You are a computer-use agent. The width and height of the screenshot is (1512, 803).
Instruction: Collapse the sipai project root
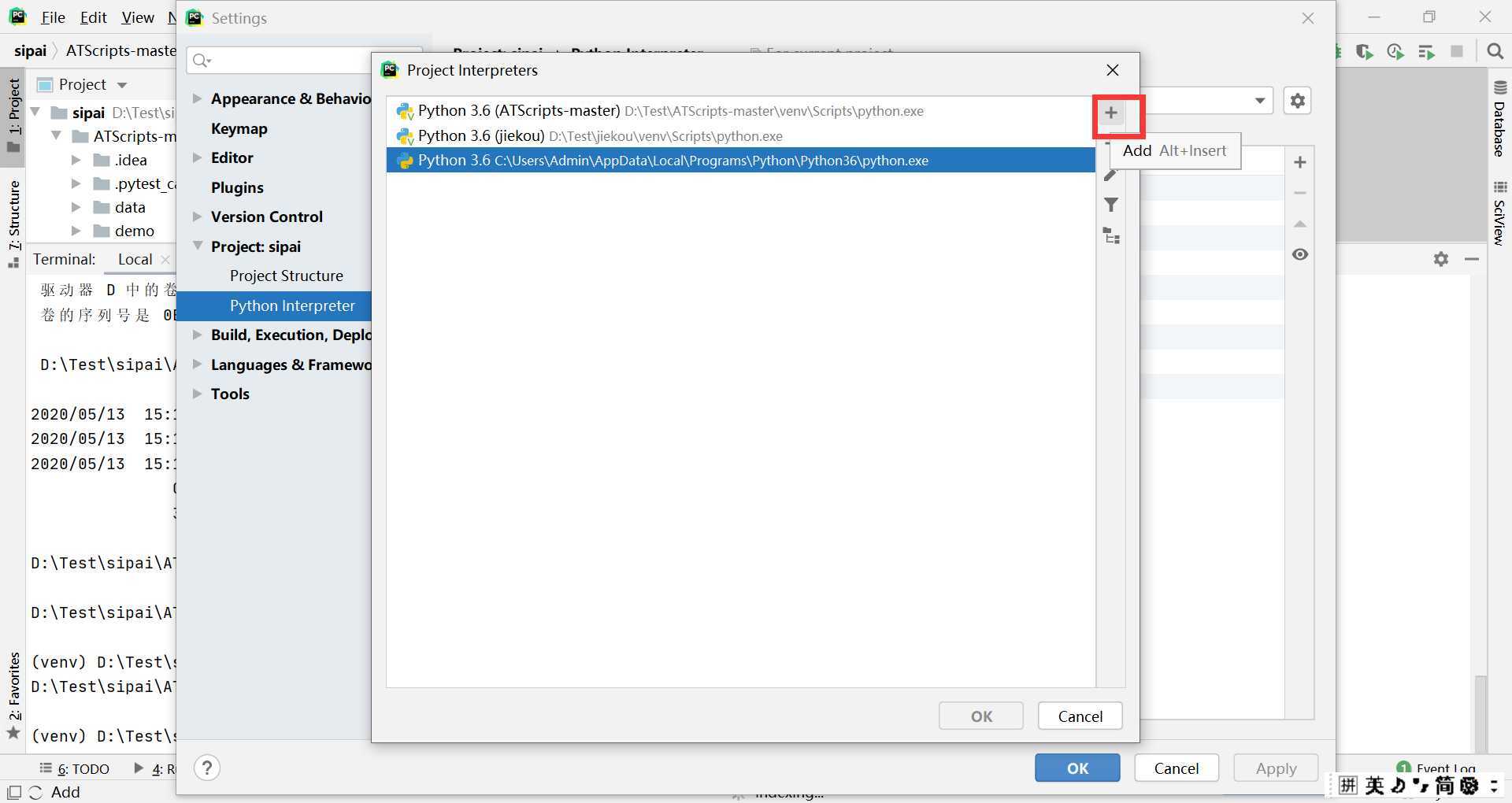pos(35,113)
